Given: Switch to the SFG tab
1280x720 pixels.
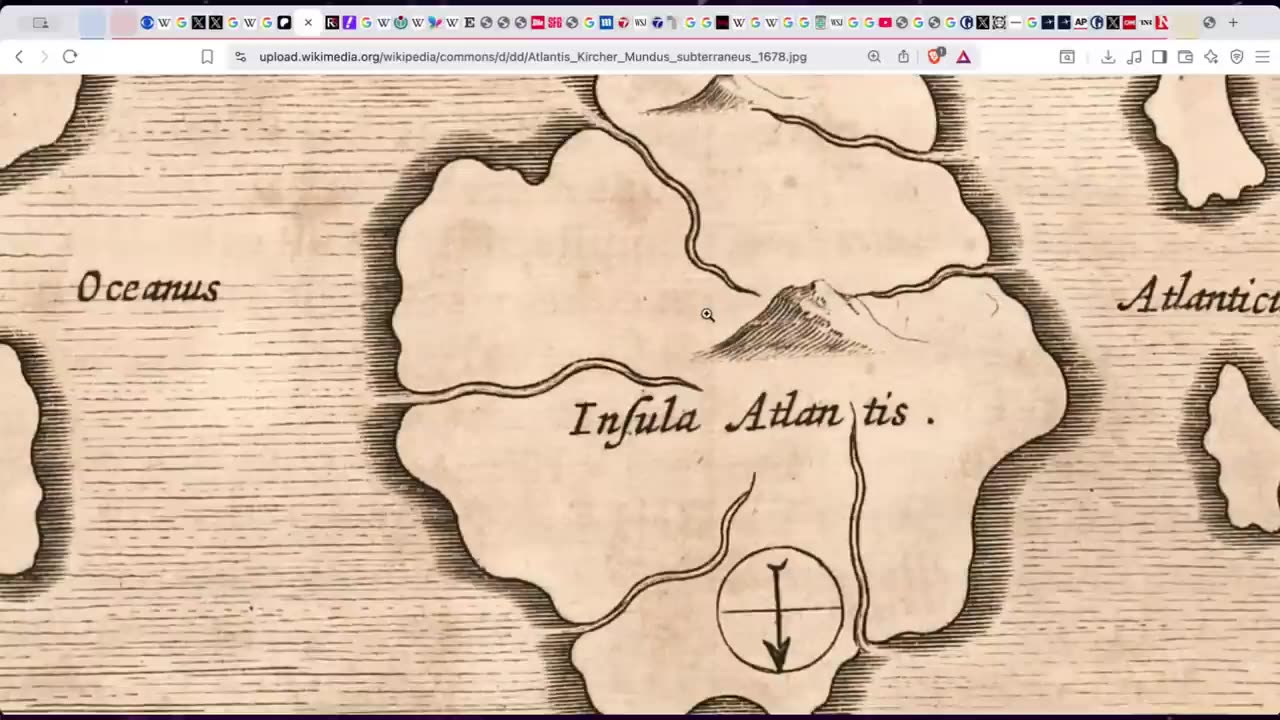Looking at the screenshot, I should (x=554, y=22).
